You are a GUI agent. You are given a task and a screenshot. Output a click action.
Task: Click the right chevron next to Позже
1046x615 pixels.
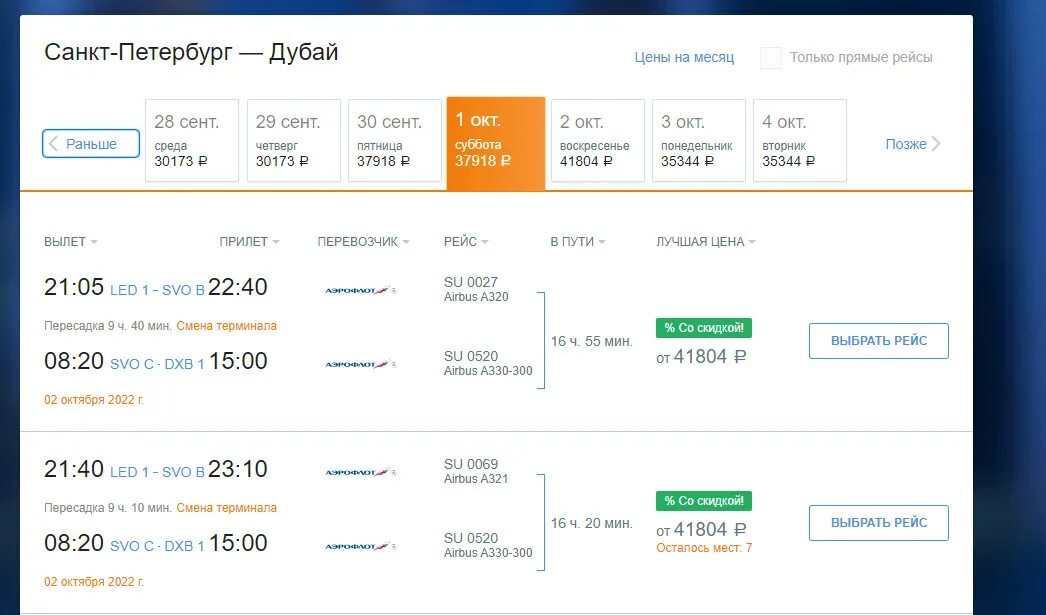coord(936,143)
